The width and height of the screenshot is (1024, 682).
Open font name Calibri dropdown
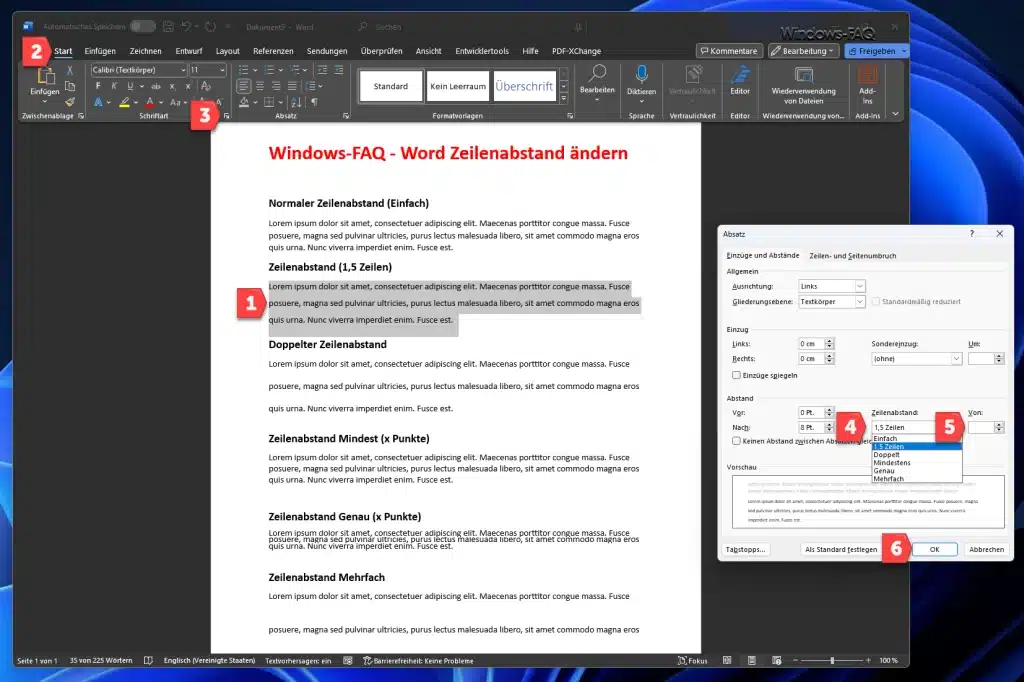click(183, 70)
